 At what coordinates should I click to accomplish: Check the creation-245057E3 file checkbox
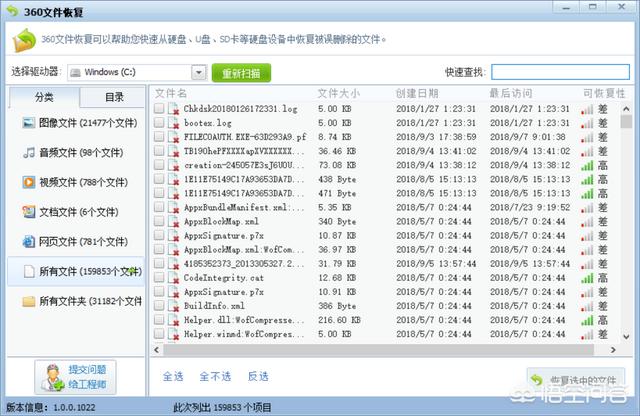click(159, 165)
